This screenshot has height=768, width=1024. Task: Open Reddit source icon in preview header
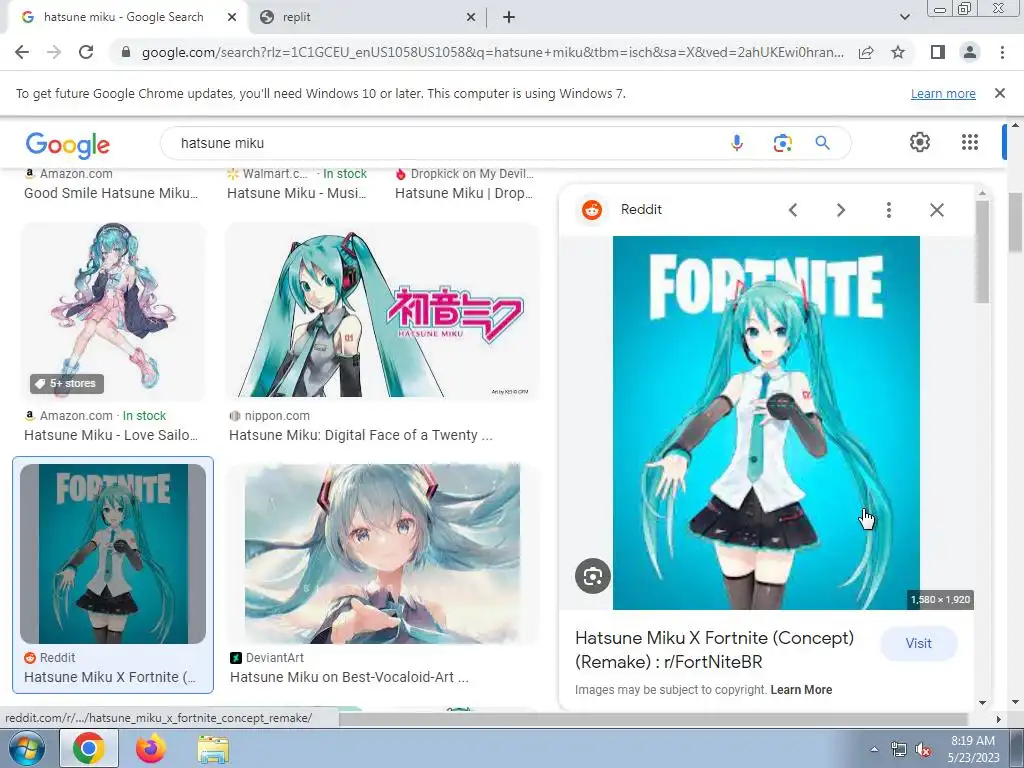tap(592, 210)
